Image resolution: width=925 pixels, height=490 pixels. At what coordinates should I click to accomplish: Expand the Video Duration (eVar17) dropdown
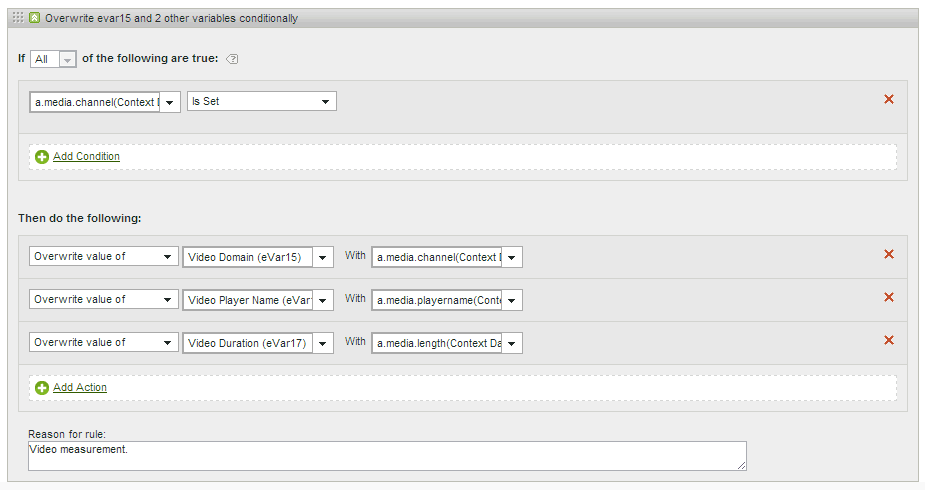[x=258, y=343]
